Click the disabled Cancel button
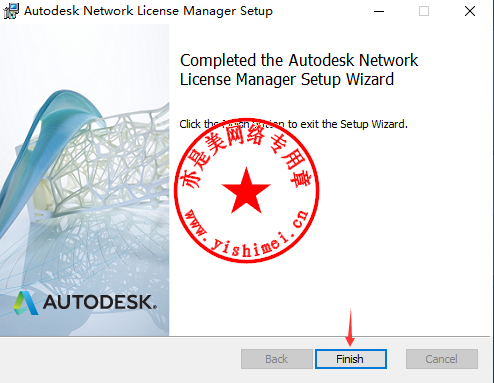The width and height of the screenshot is (494, 383). (442, 359)
